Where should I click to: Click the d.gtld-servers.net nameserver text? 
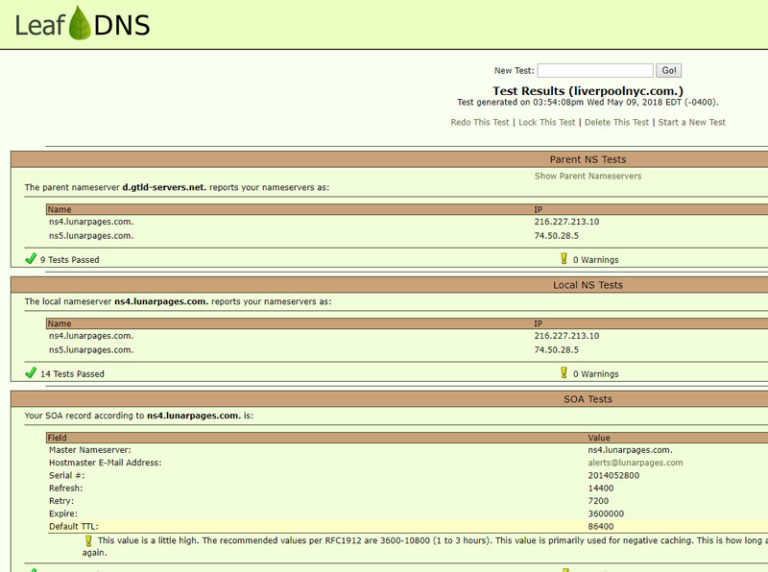[164, 187]
